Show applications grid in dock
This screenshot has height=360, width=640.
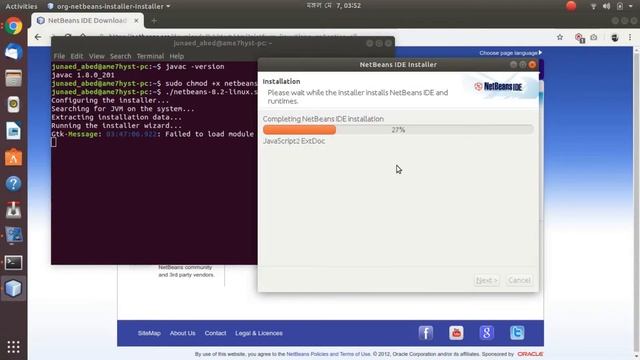13,347
